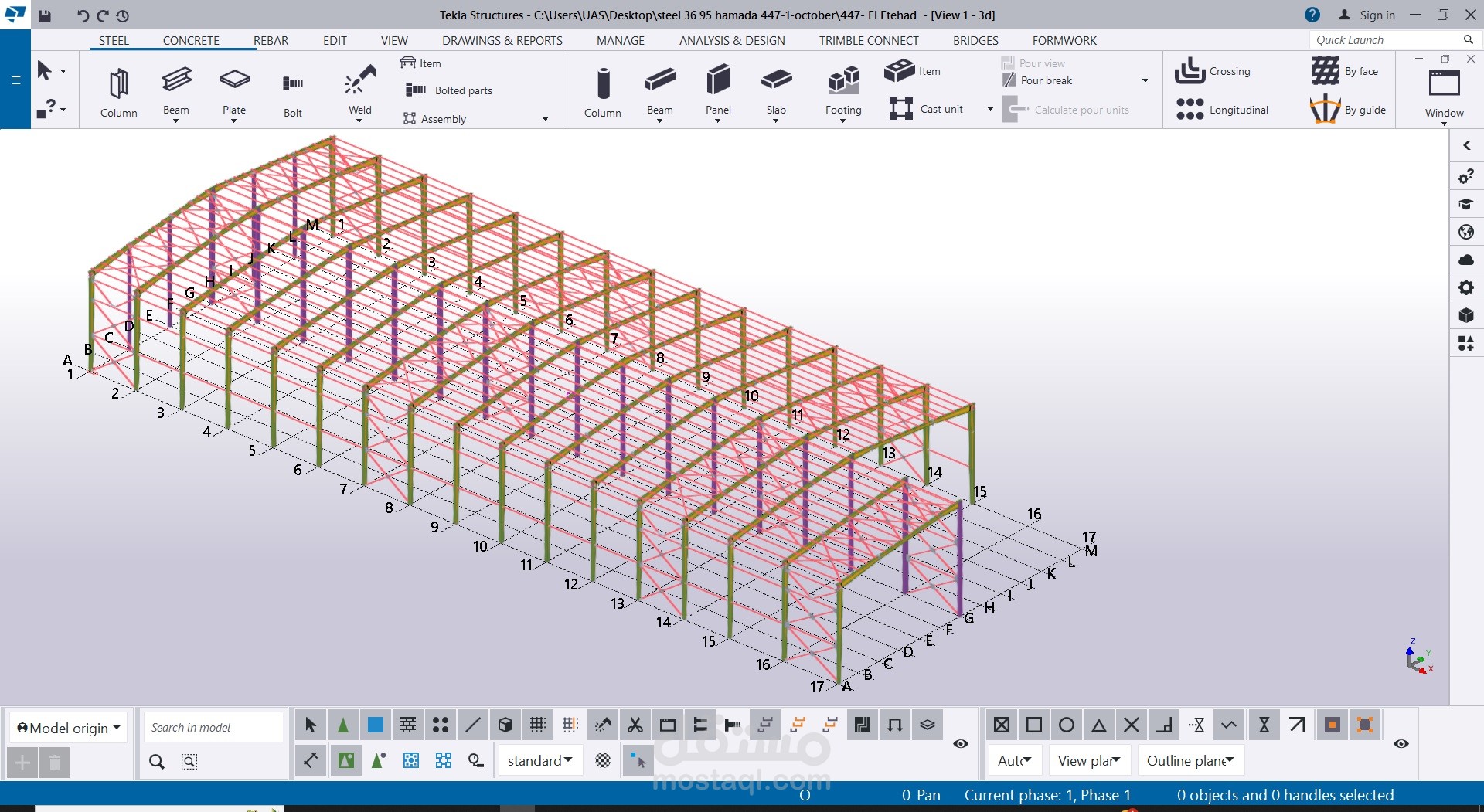Open the Help question mark icon
This screenshot has width=1484, height=812.
pyautogui.click(x=1312, y=15)
